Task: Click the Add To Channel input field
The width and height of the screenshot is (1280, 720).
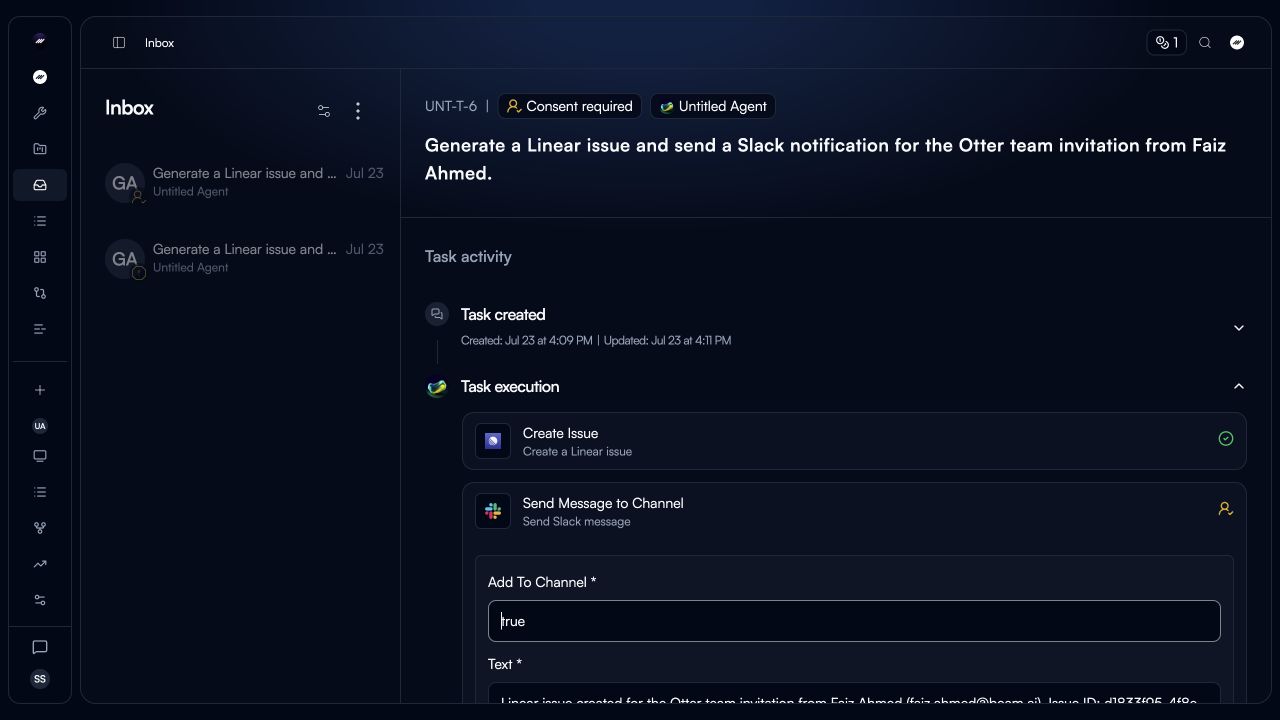Action: click(854, 621)
